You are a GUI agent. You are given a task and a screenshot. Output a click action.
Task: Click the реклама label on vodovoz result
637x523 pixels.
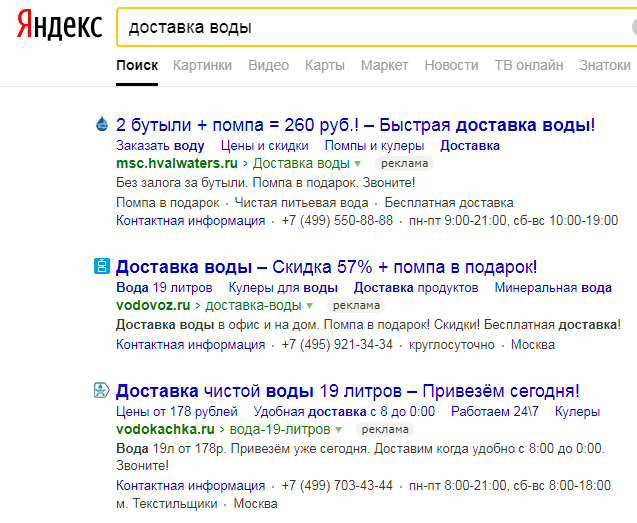(356, 305)
